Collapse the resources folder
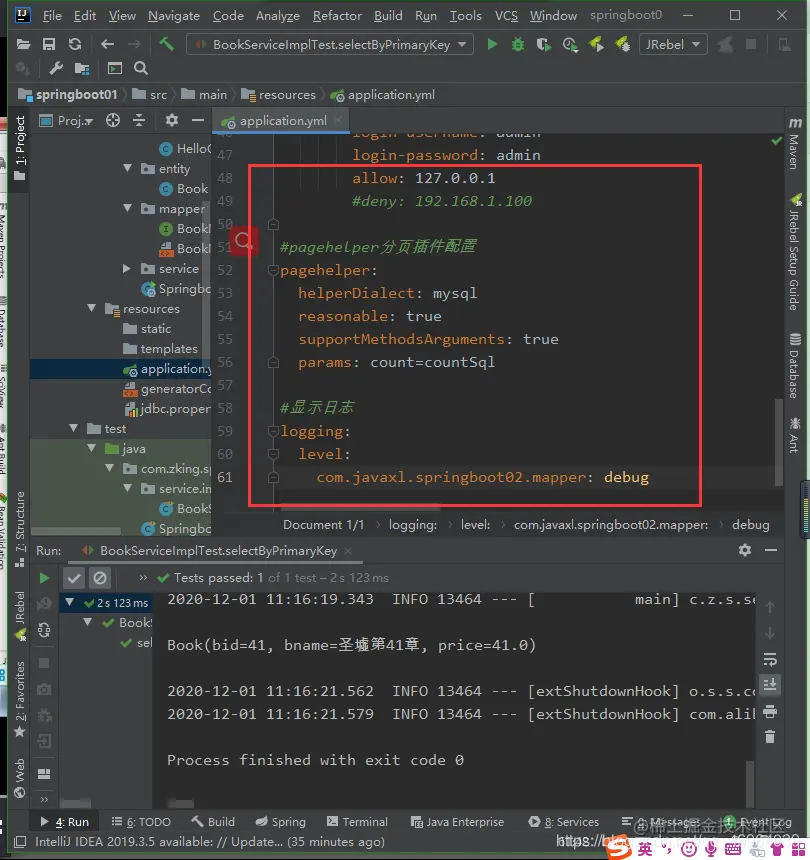The image size is (810, 860). tap(92, 308)
